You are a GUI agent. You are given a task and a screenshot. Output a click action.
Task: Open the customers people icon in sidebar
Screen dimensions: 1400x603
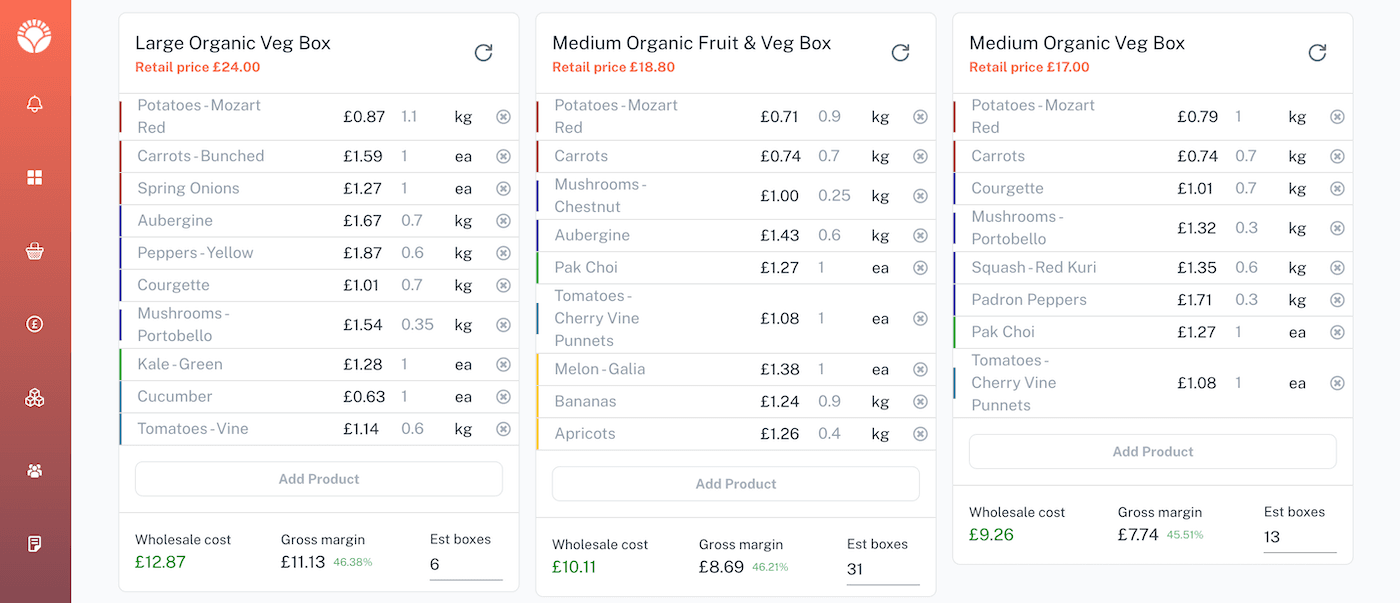tap(35, 471)
